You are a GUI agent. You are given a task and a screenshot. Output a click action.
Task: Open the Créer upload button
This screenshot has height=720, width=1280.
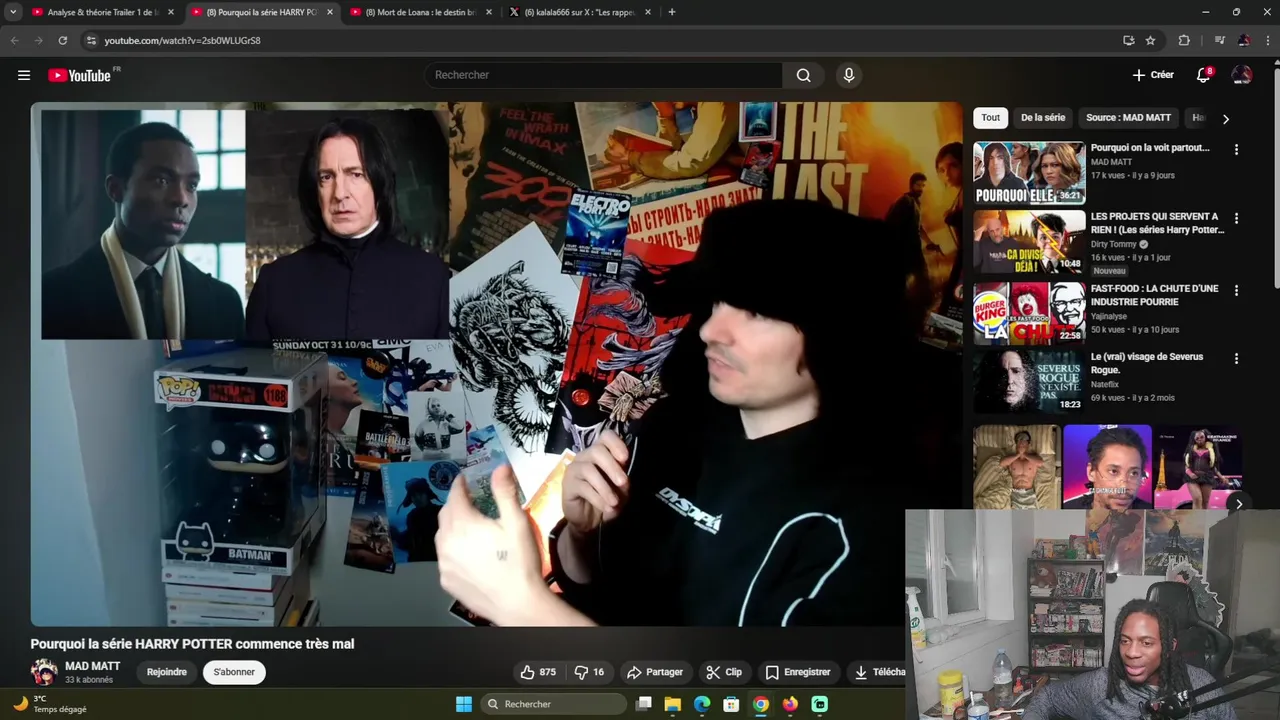pyautogui.click(x=1153, y=75)
